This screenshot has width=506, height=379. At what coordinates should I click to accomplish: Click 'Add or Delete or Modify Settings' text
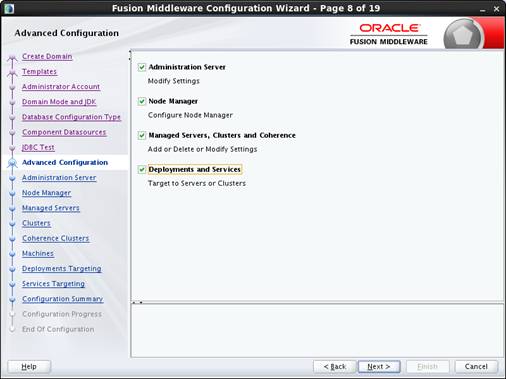click(203, 149)
